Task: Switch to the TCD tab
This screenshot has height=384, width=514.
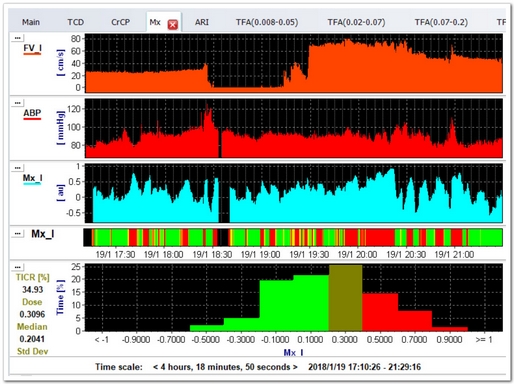Action: point(76,22)
